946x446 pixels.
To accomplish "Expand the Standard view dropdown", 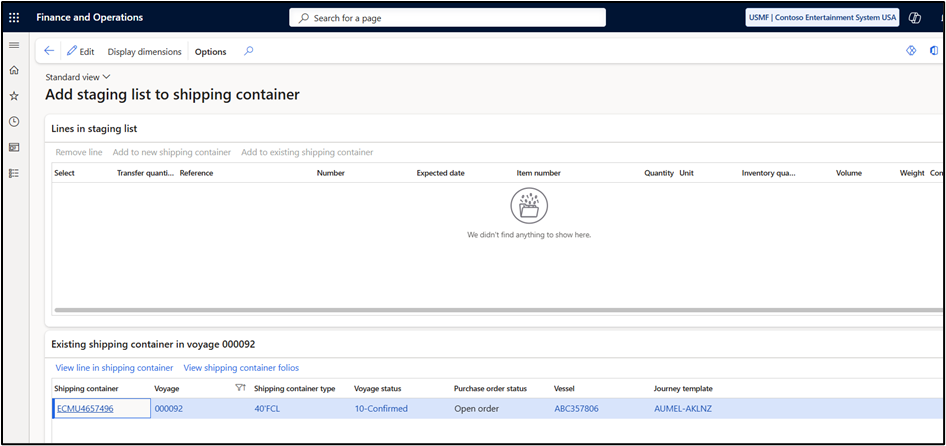I will [78, 77].
